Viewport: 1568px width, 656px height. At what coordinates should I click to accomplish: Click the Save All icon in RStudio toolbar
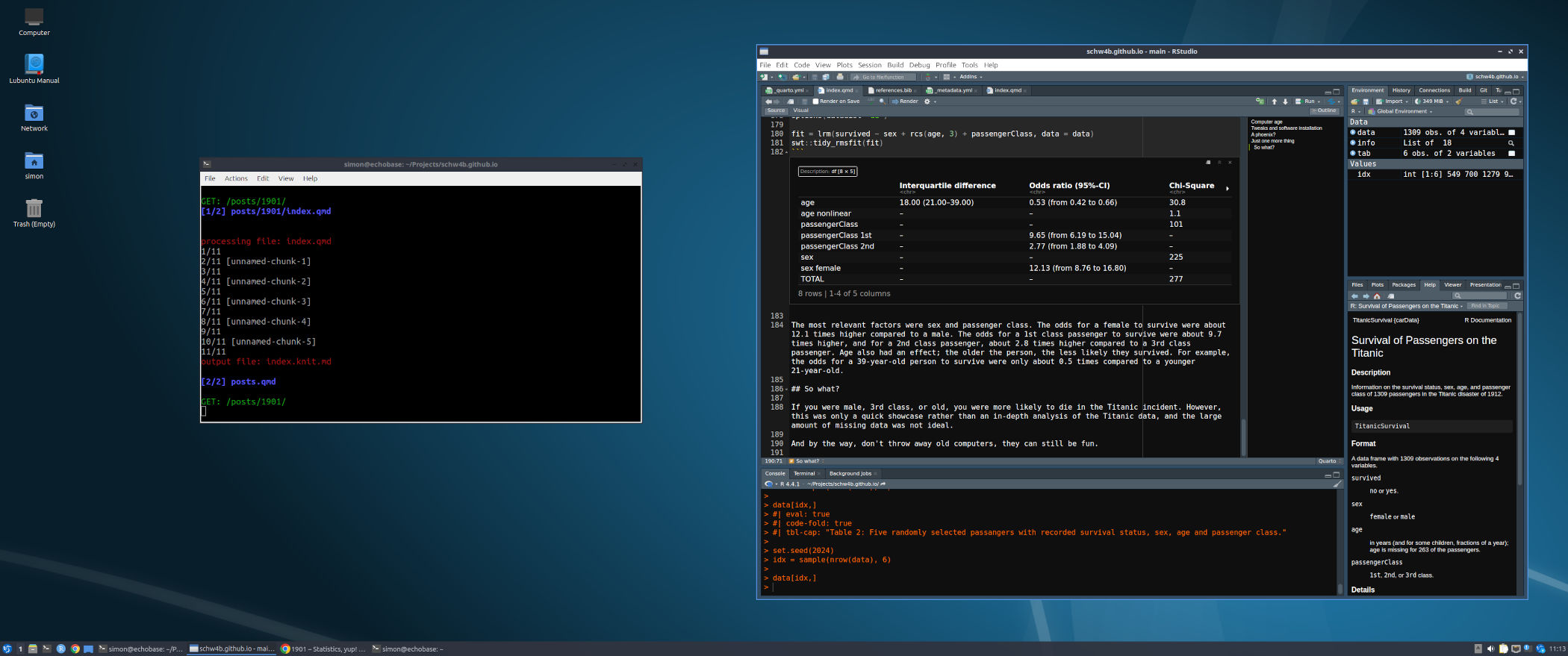click(x=826, y=77)
